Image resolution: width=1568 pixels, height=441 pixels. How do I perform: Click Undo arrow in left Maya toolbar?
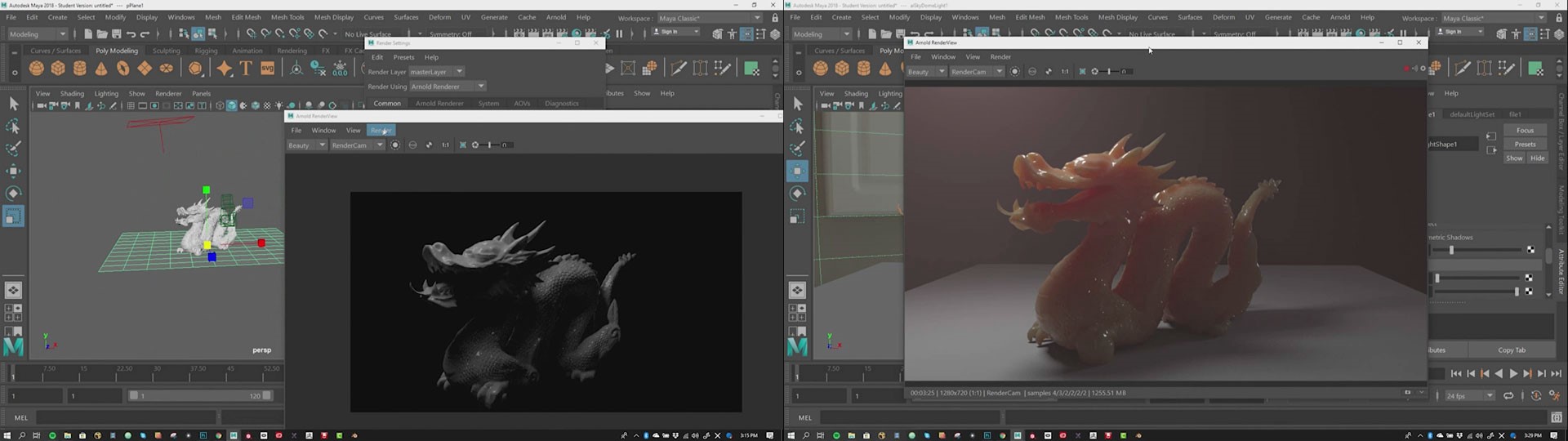point(131,33)
